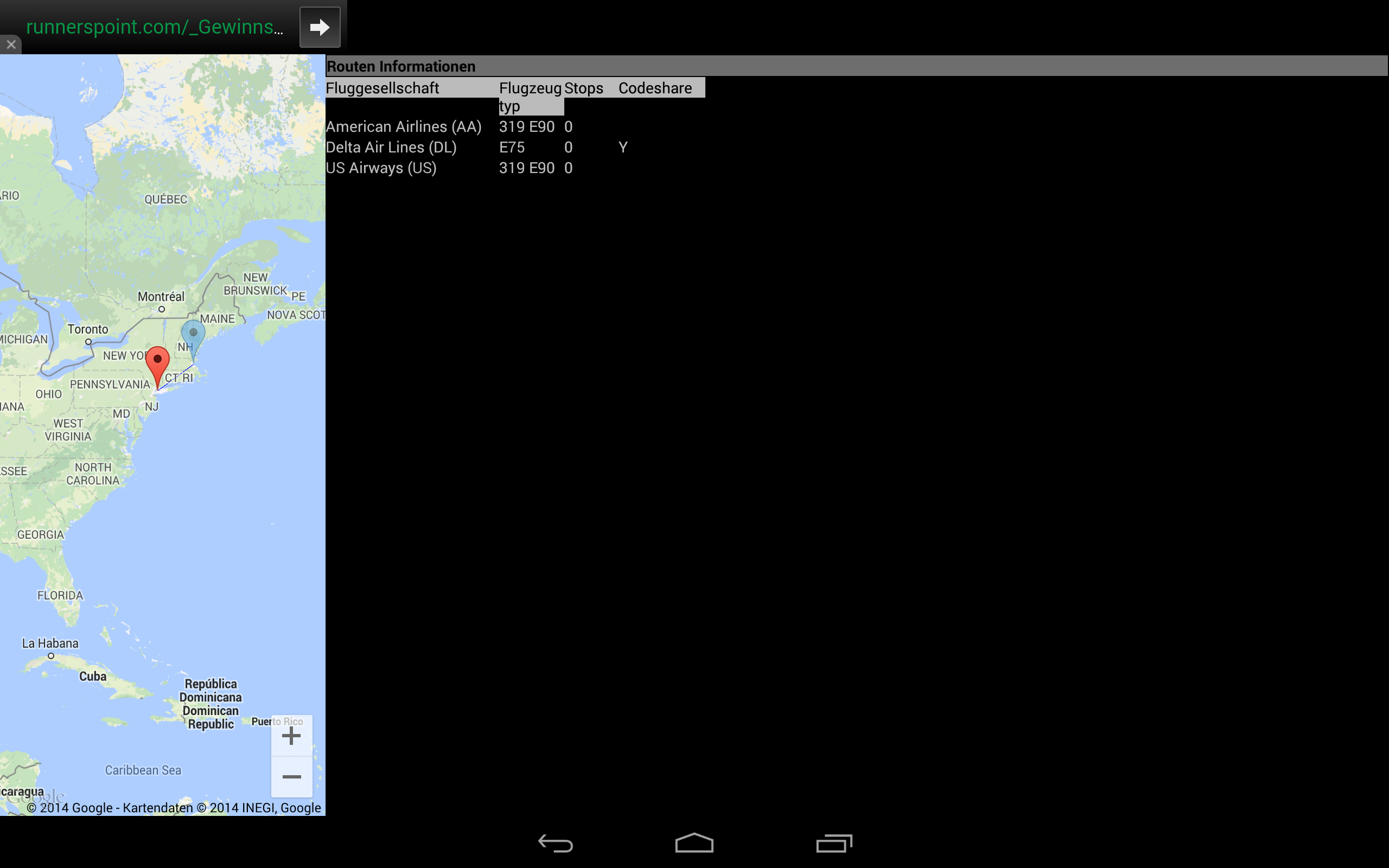Close the tab with the X icon
The image size is (1389, 868).
point(11,44)
